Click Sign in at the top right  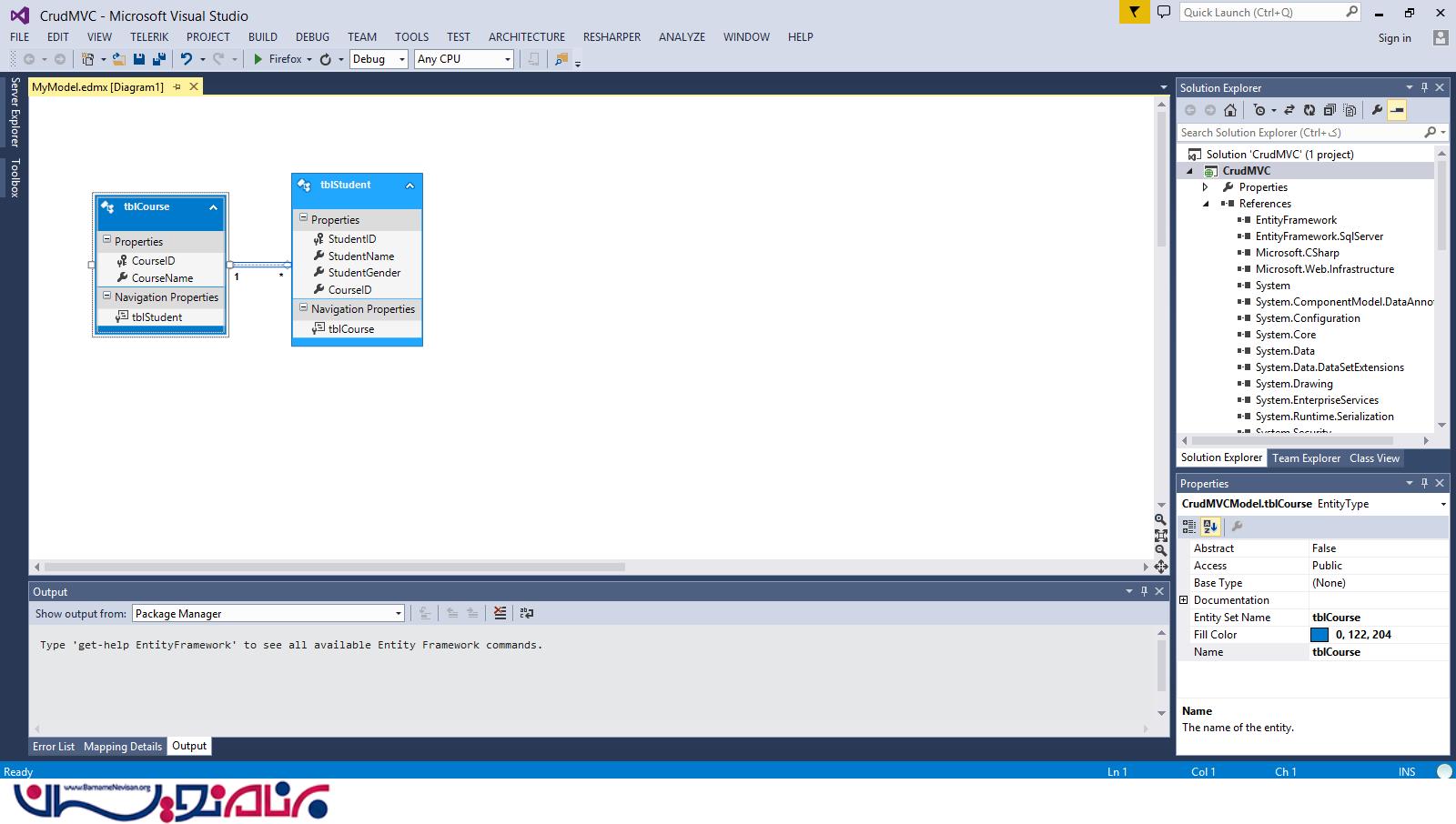1394,38
